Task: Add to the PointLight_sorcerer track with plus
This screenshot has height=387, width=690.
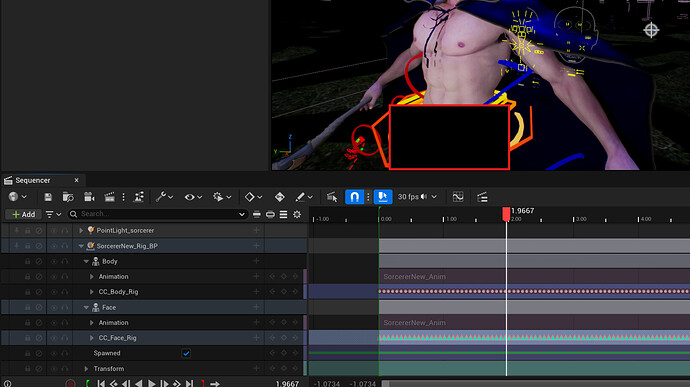Action: (x=256, y=230)
